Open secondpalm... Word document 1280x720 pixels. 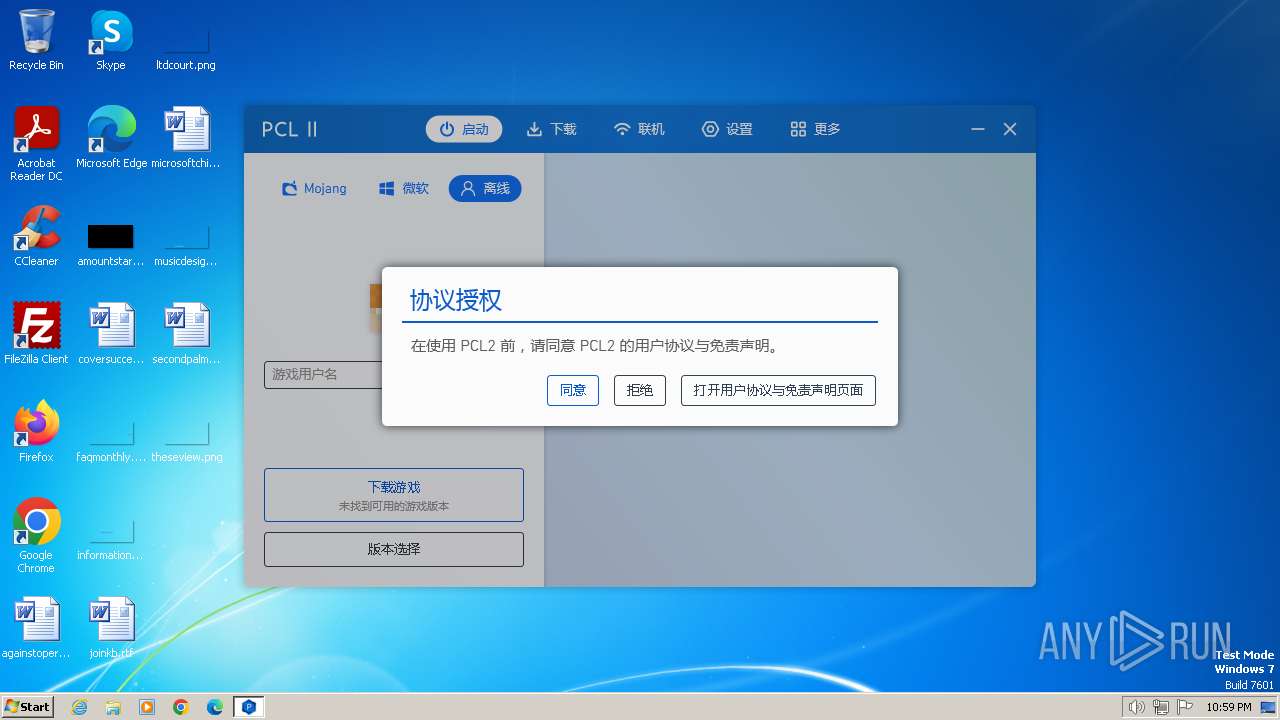point(186,334)
